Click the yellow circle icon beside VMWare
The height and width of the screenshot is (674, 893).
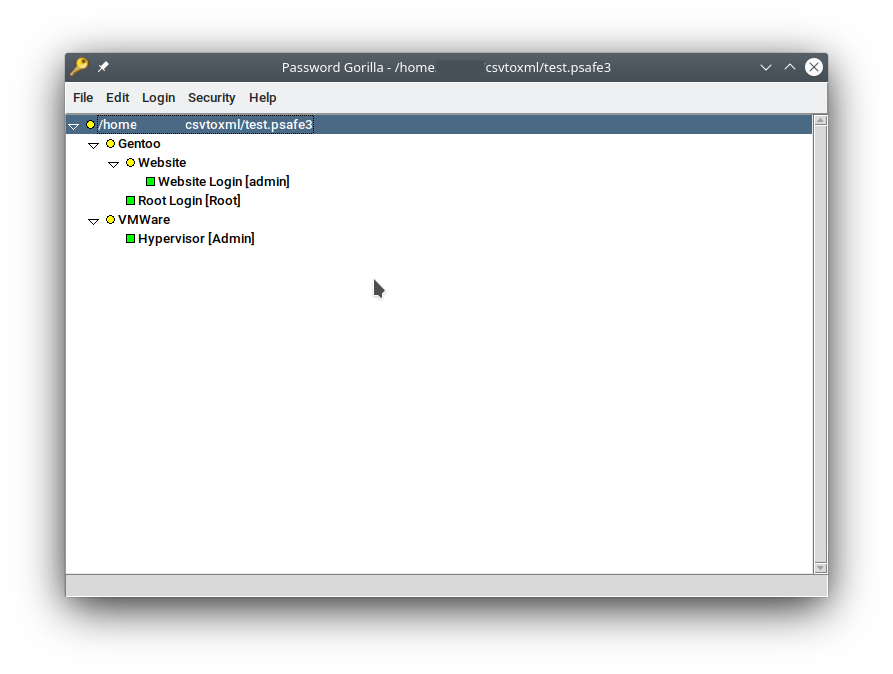point(110,219)
